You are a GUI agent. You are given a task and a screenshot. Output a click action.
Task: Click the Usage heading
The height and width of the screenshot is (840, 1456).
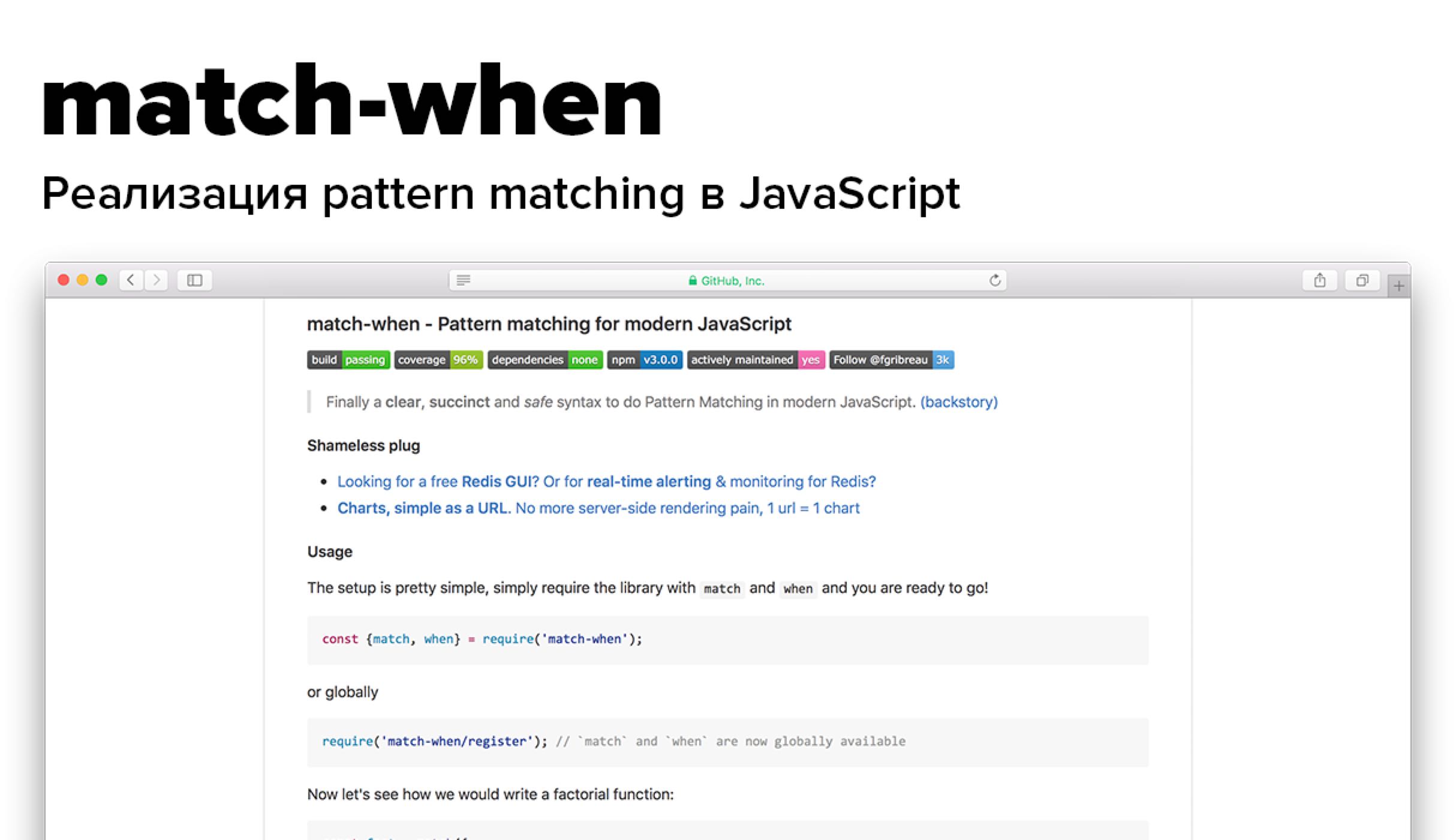pyautogui.click(x=330, y=552)
